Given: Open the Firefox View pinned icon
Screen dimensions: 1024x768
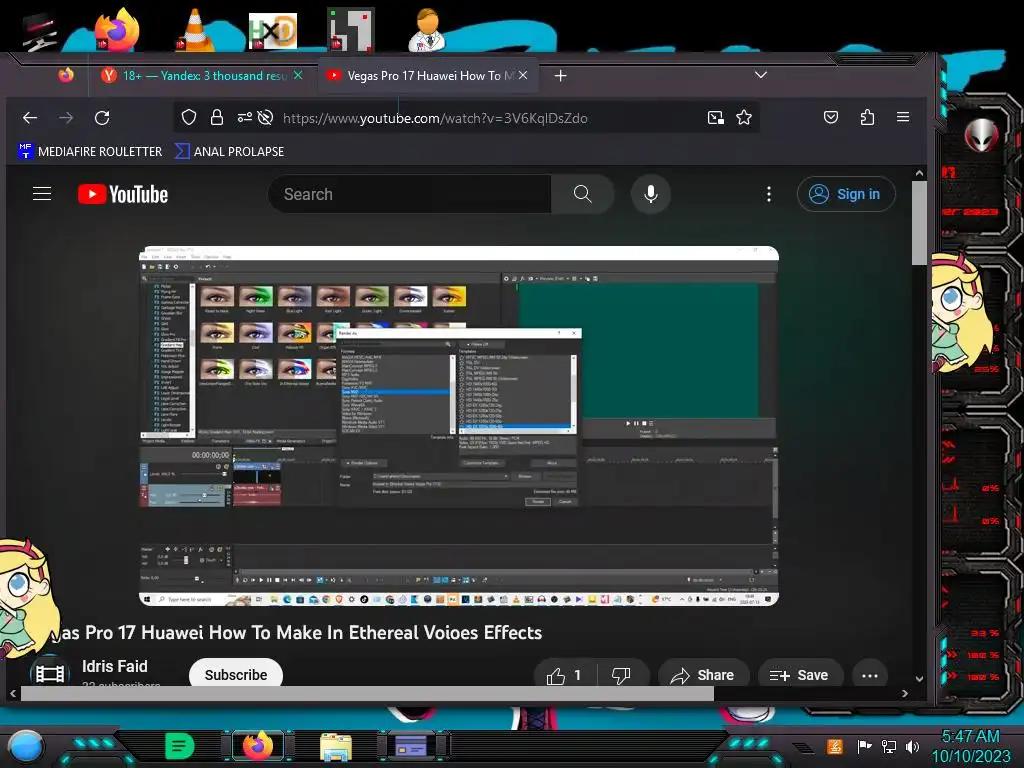Looking at the screenshot, I should pyautogui.click(x=66, y=75).
